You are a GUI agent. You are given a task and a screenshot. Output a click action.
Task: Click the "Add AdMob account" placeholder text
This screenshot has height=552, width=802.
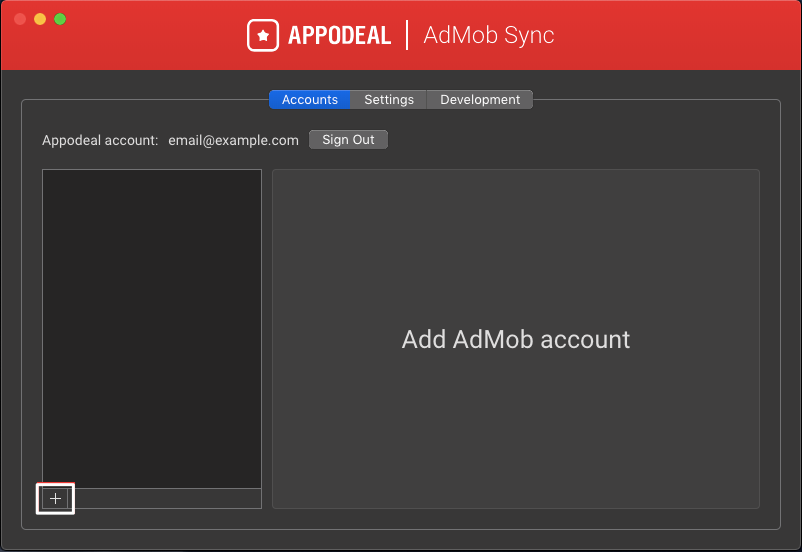(x=516, y=339)
